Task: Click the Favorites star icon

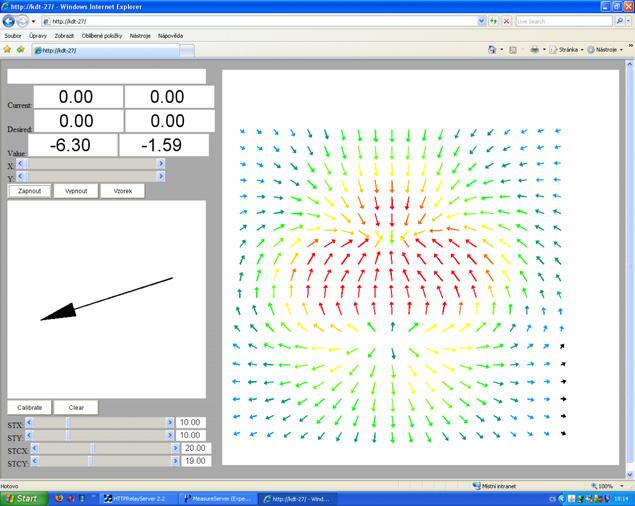Action: point(7,49)
